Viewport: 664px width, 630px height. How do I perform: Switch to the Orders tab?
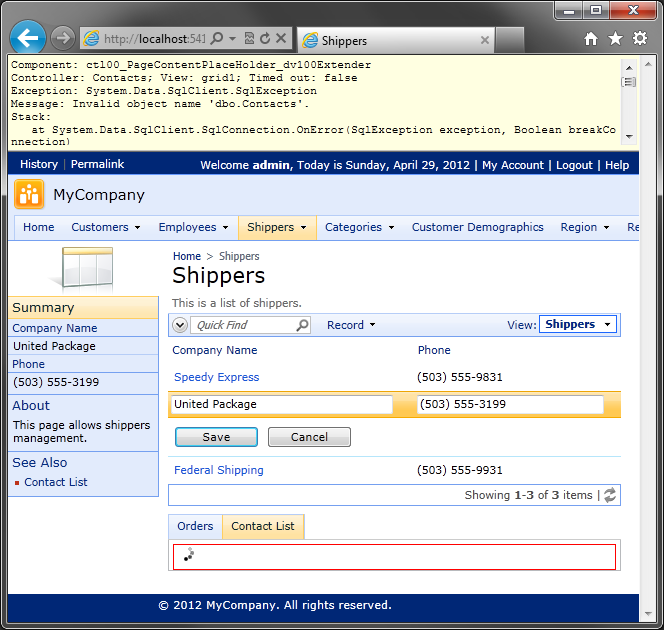click(x=195, y=526)
